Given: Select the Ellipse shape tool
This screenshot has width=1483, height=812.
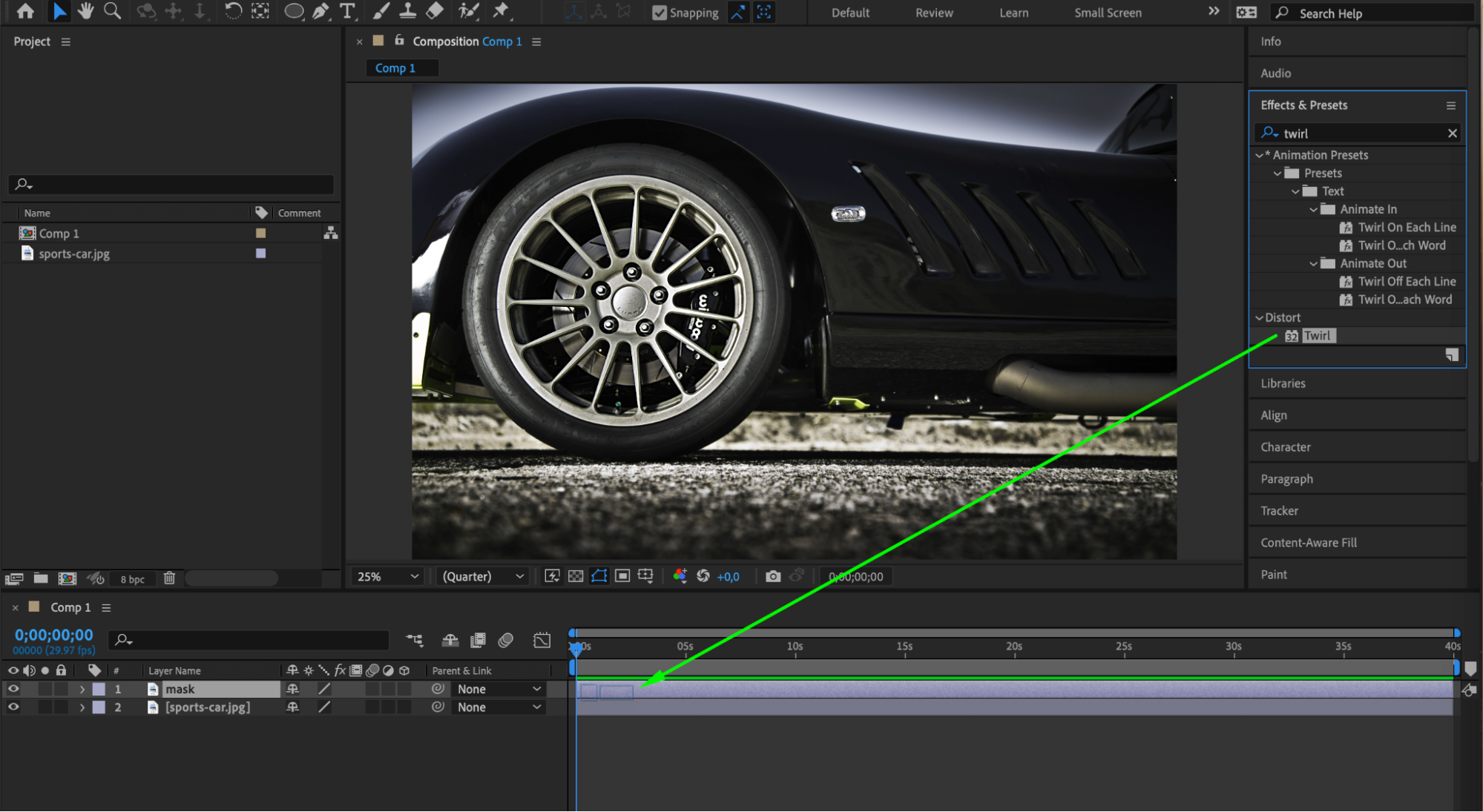Looking at the screenshot, I should (294, 11).
